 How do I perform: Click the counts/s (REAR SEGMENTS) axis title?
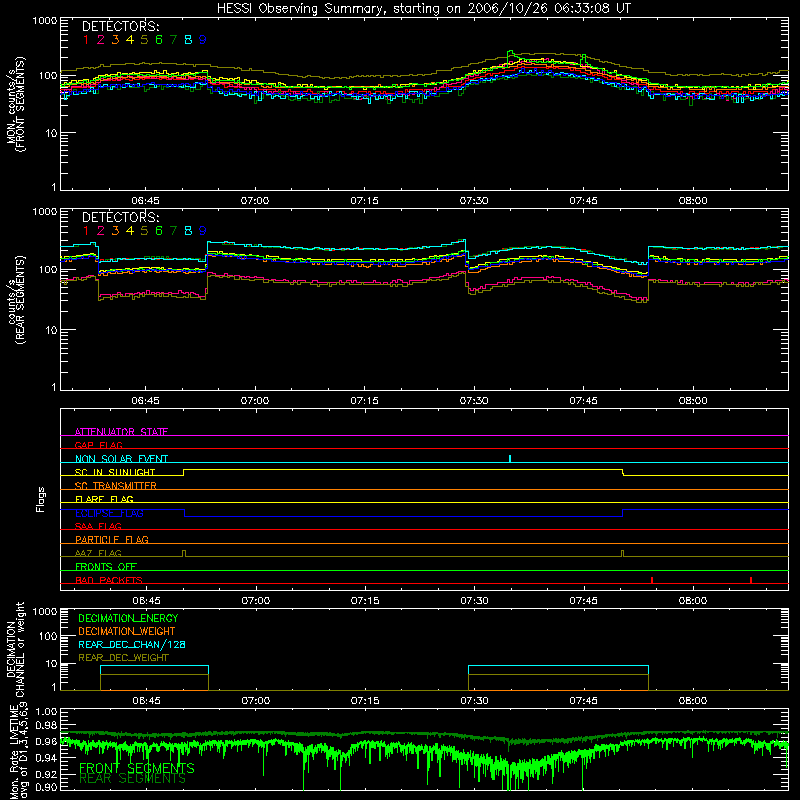[x=16, y=300]
